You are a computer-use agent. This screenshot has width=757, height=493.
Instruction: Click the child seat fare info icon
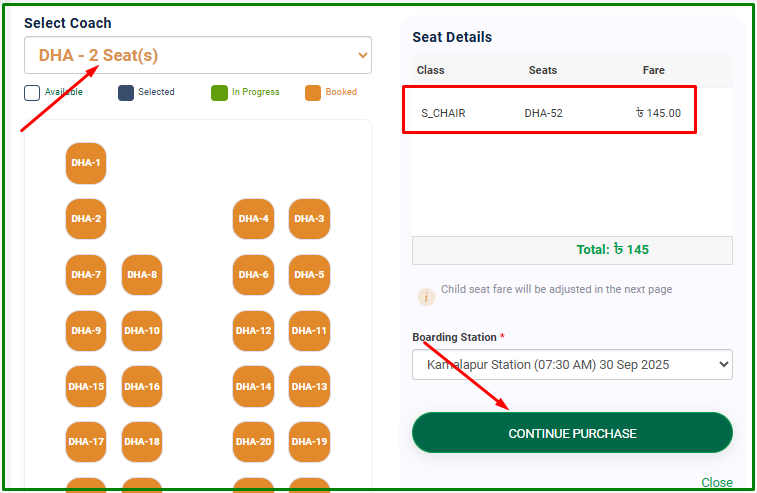click(426, 296)
